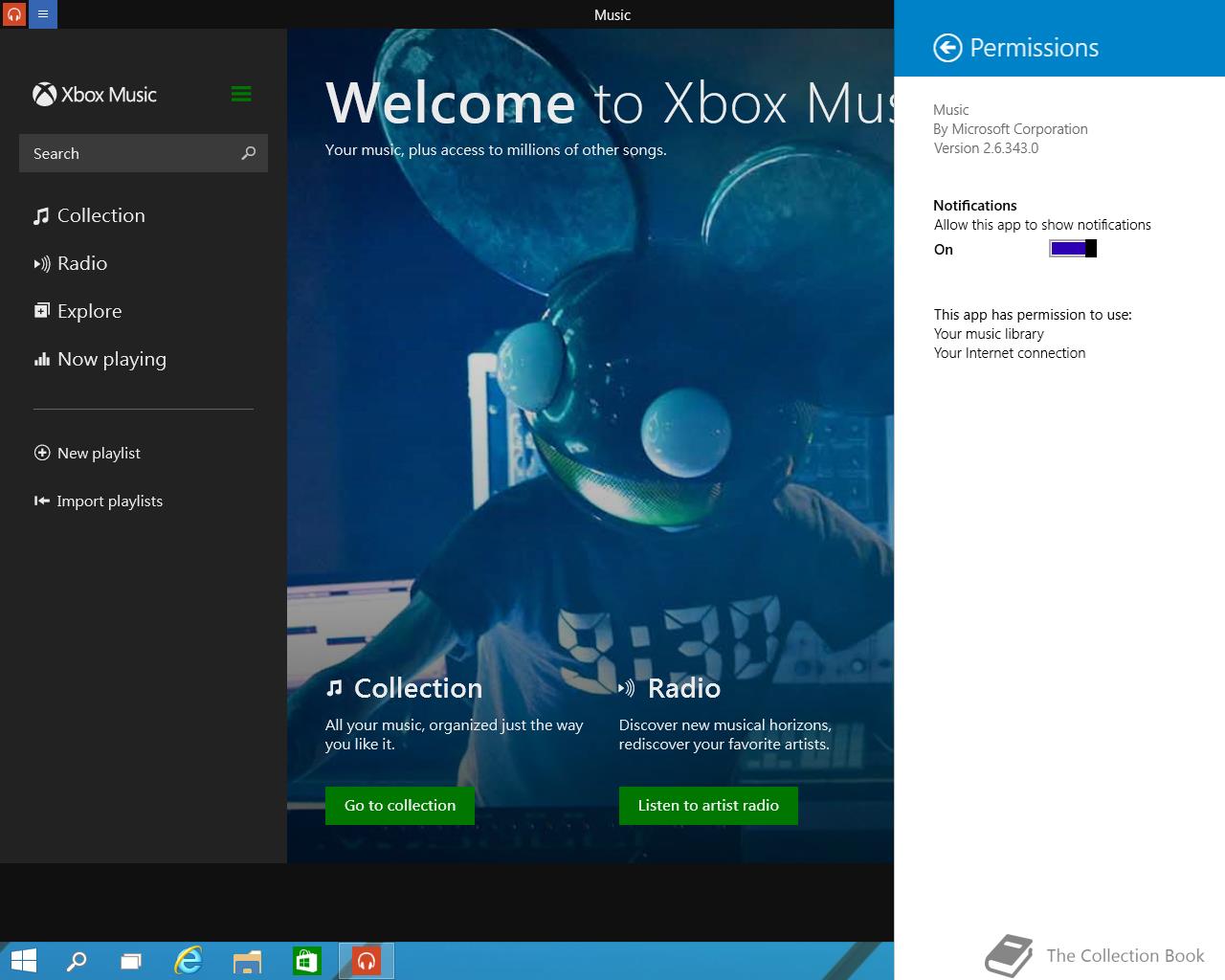Click the 'Version 2.6.343.0' text
Screen dimensions: 1225x980
coord(986,148)
